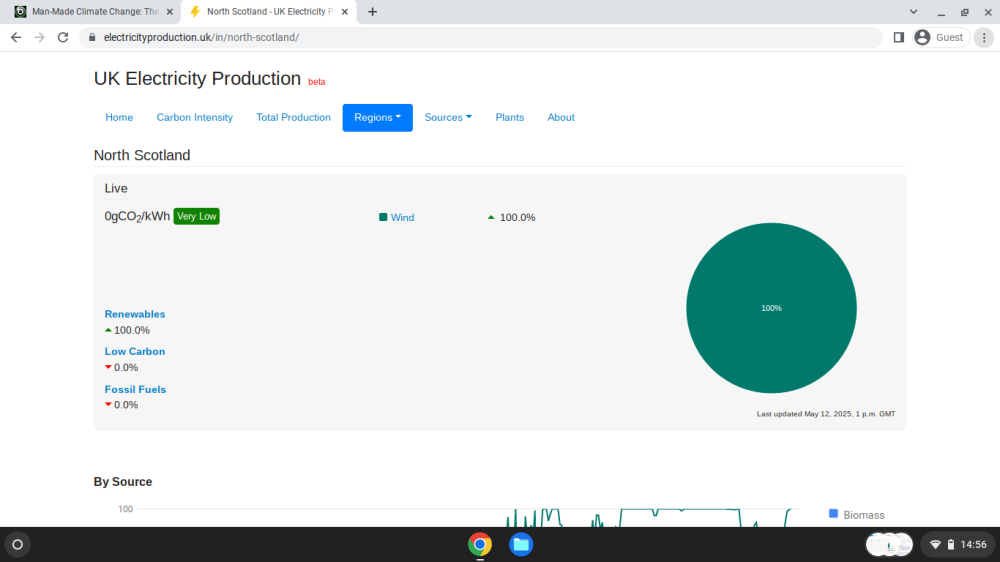The width and height of the screenshot is (1000, 562).
Task: Open the Chrome three-dot menu
Action: [984, 38]
